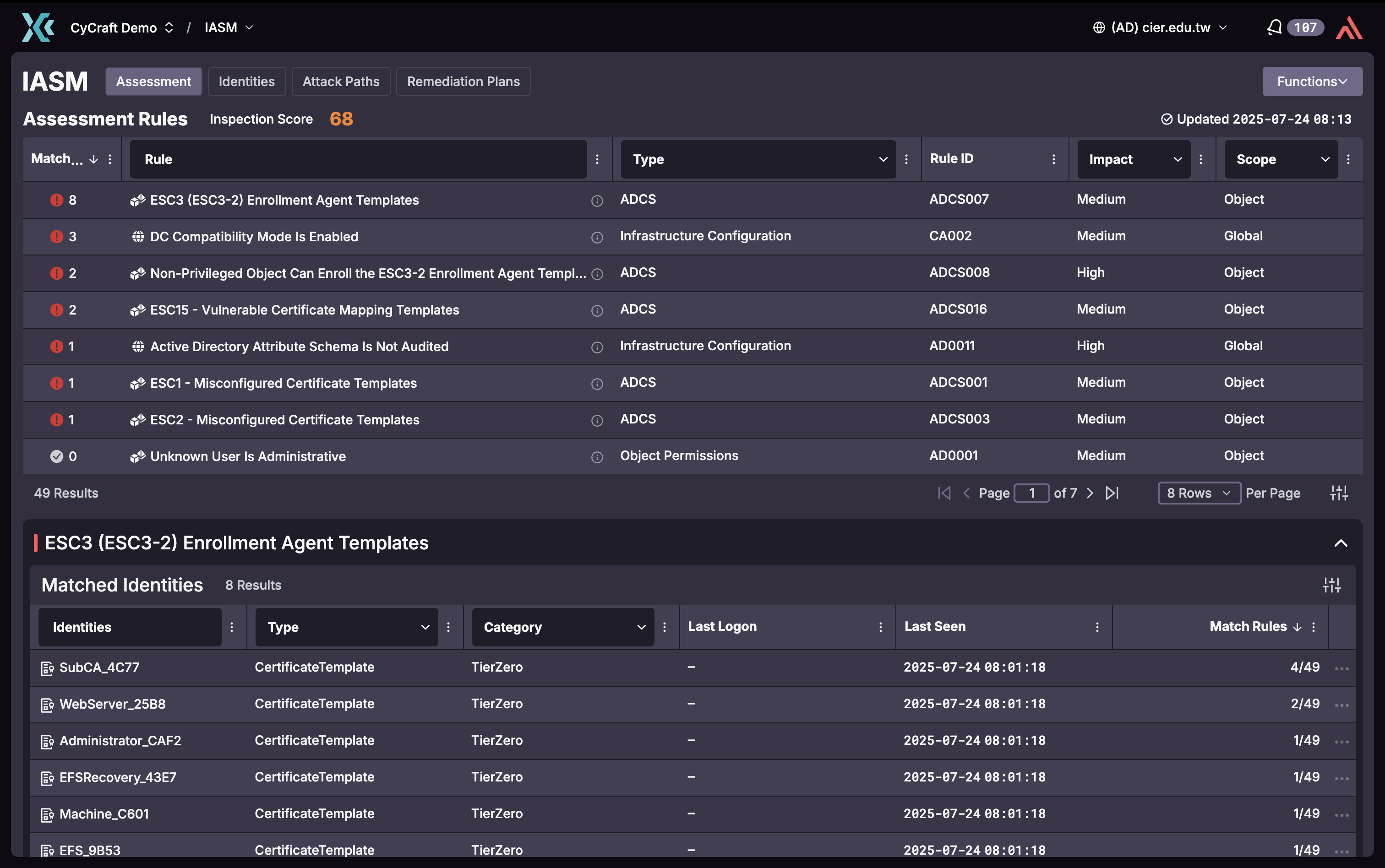The width and height of the screenshot is (1385, 868).
Task: Go to next page of assessment rules
Action: coord(1090,493)
